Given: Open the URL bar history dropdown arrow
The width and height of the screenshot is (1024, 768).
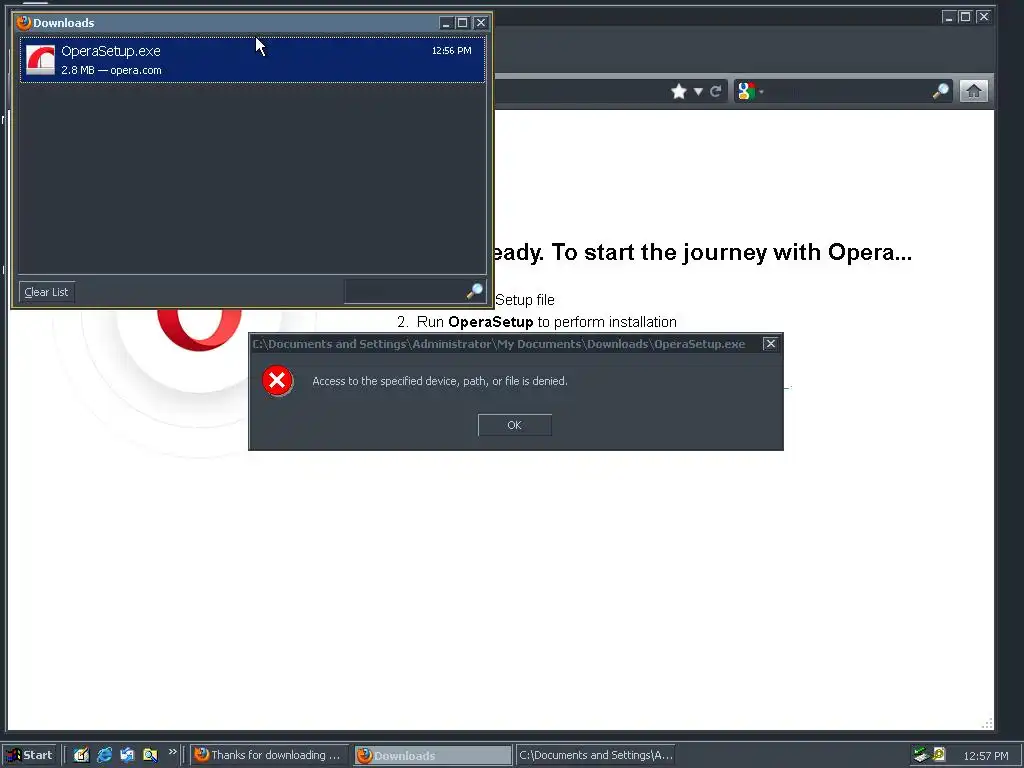Looking at the screenshot, I should point(698,91).
